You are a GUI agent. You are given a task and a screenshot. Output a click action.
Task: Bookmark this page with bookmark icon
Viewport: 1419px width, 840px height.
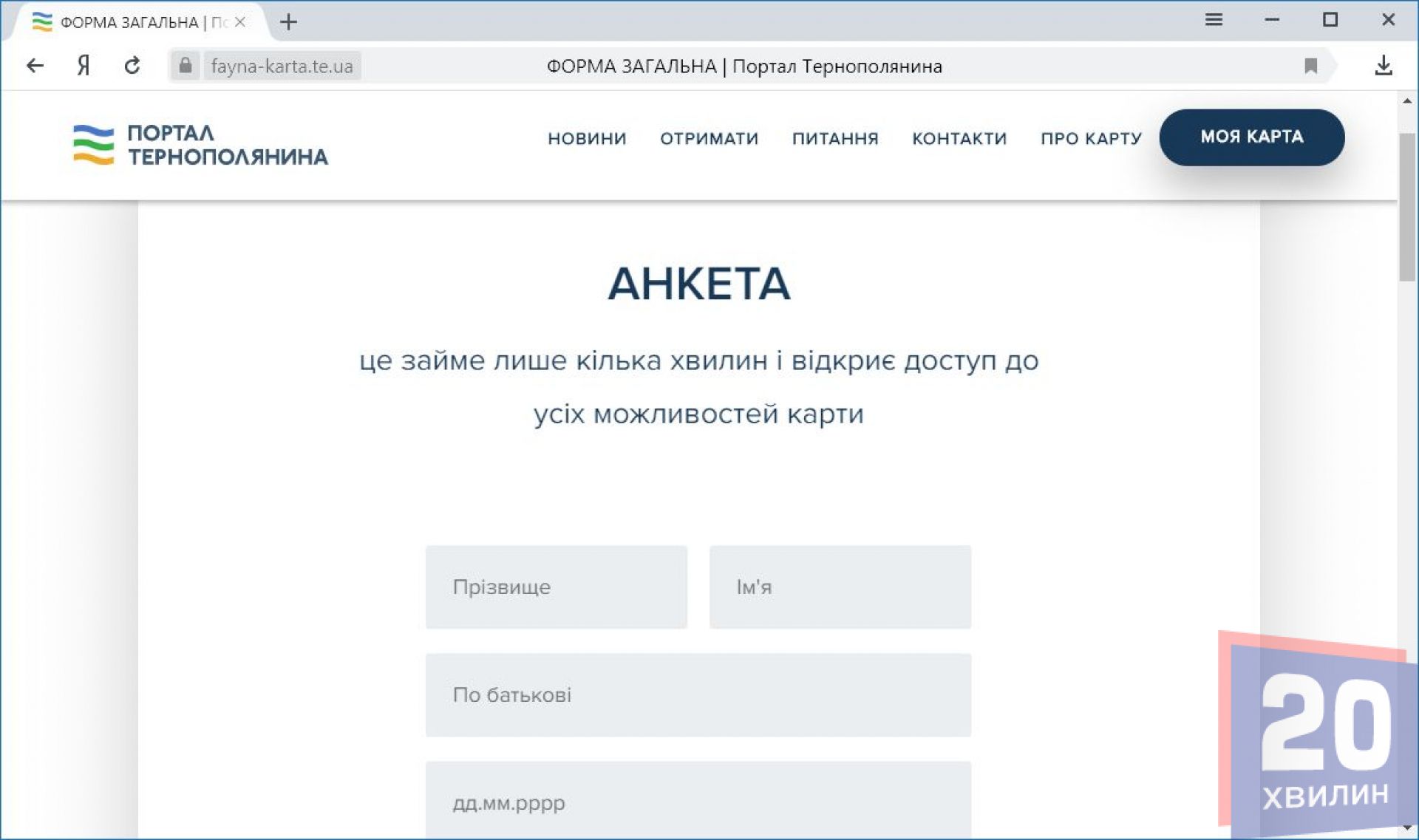[1310, 66]
